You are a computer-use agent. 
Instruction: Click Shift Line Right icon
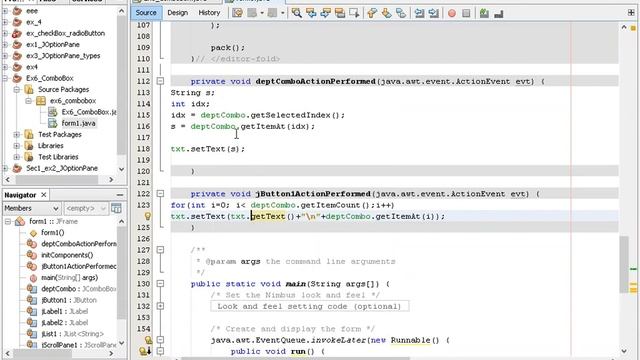tap(433, 13)
